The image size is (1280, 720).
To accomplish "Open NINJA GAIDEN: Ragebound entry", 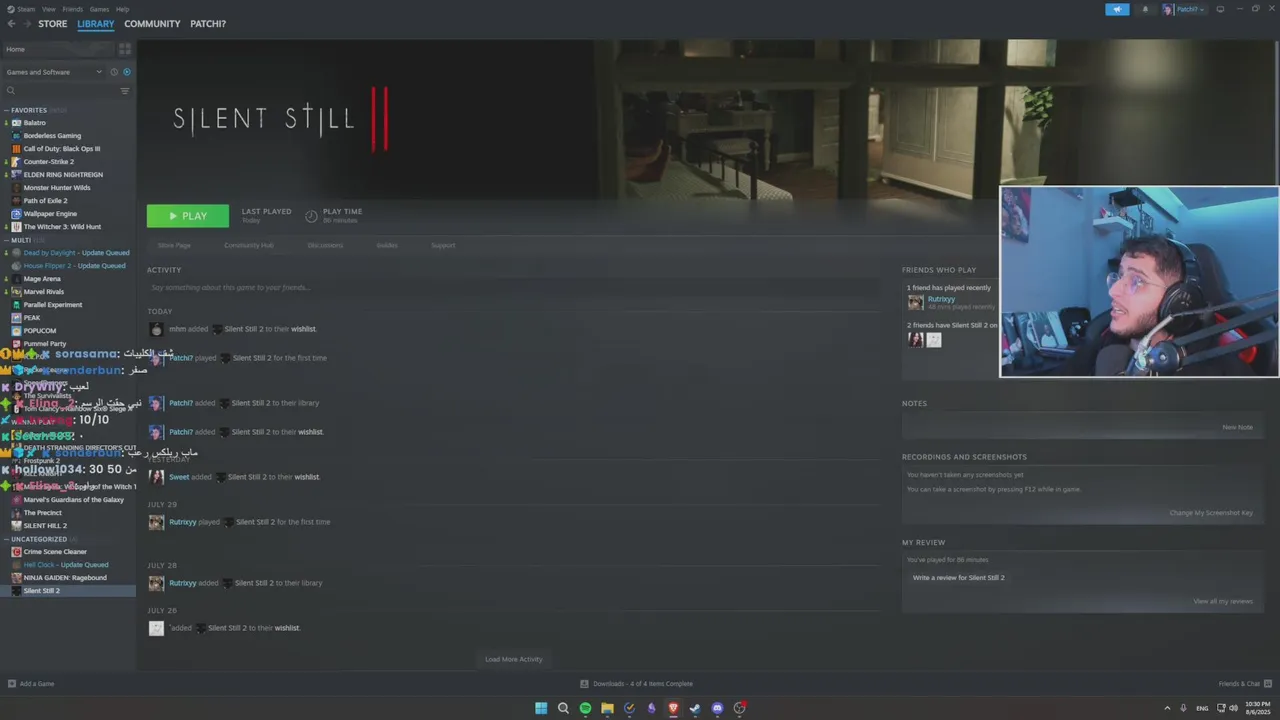I will tap(65, 578).
